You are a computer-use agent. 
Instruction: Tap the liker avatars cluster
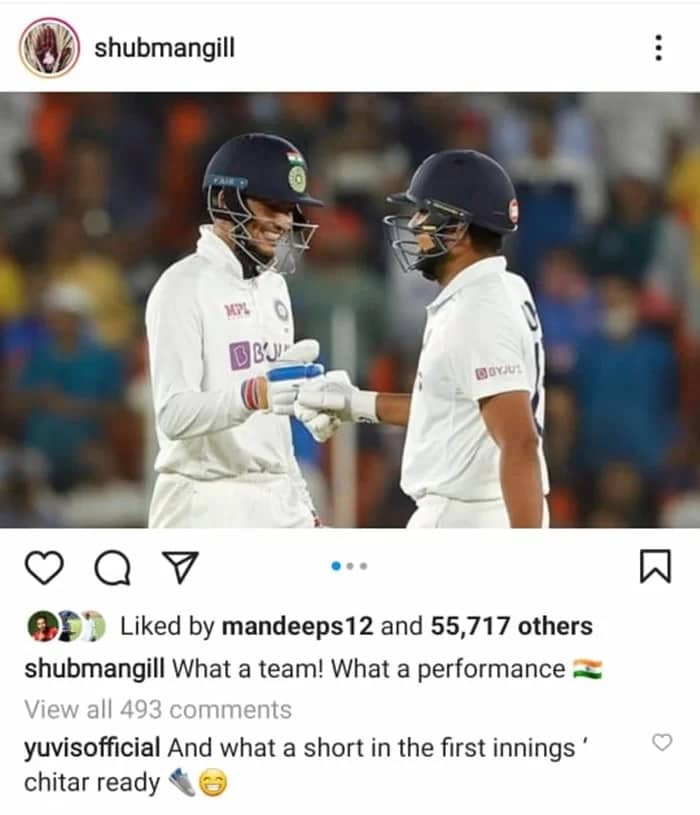pos(66,626)
